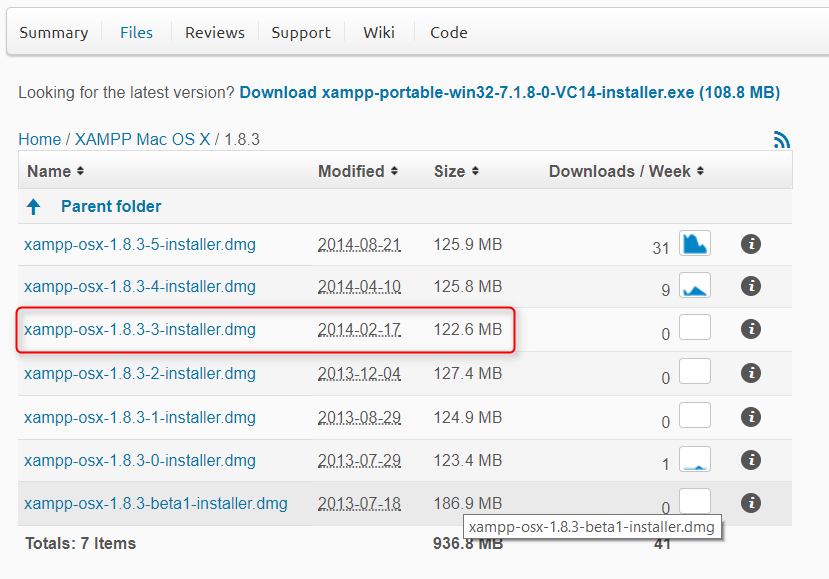
Task: Click the modified date 2013-08-29
Action: [x=359, y=417]
